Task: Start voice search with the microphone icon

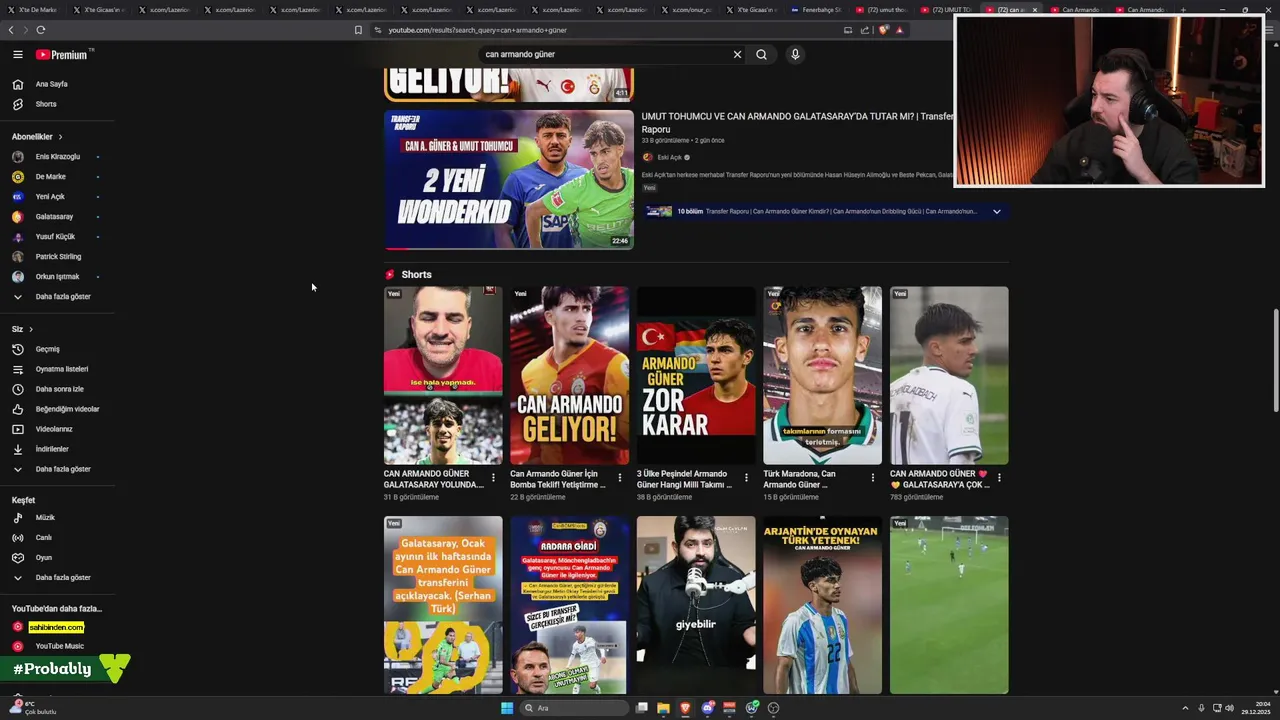Action: pyautogui.click(x=795, y=54)
